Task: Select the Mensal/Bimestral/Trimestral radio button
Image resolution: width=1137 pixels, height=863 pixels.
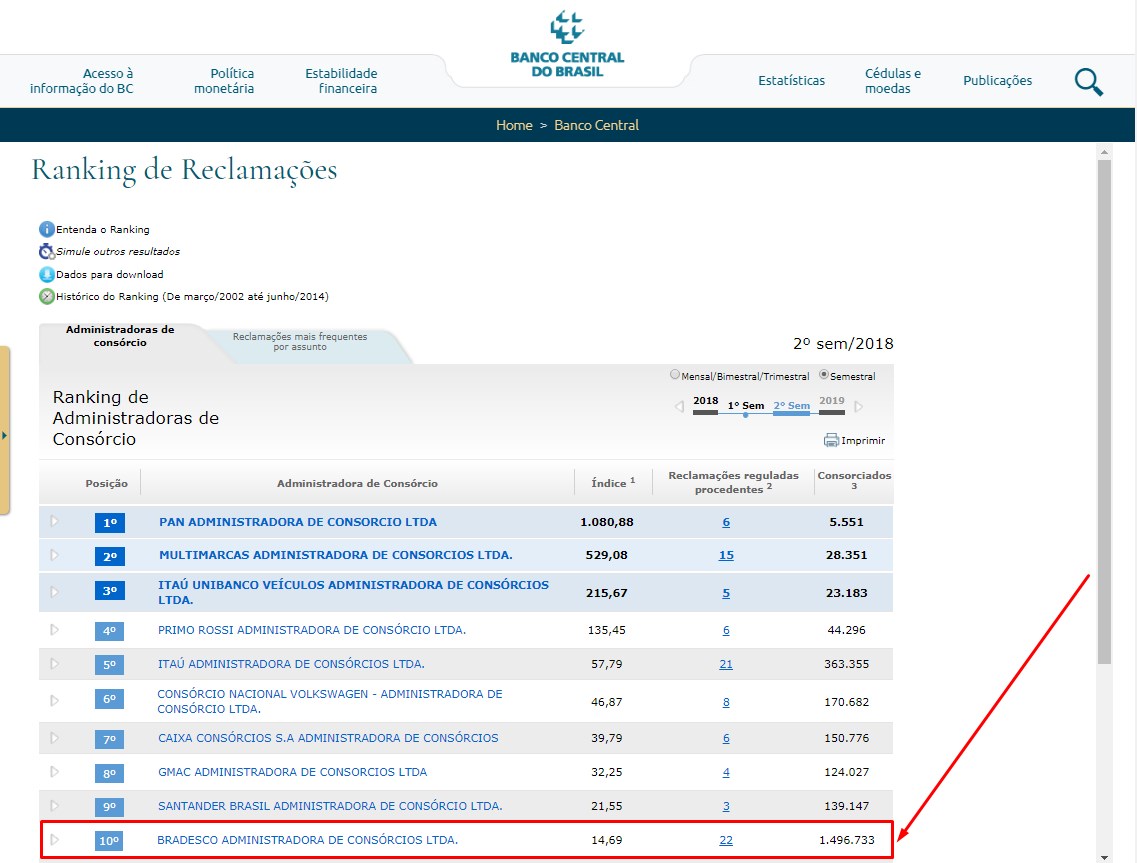Action: coord(675,375)
